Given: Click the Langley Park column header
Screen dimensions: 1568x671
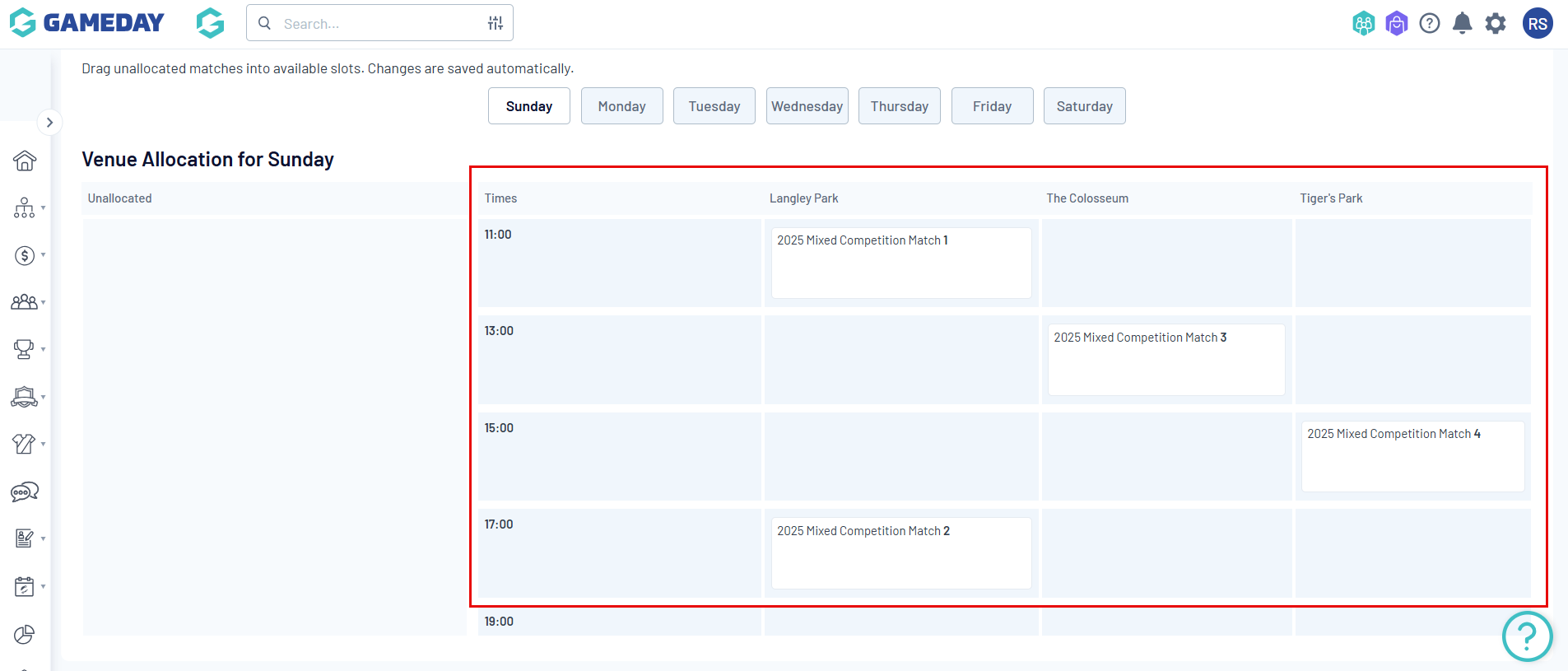Looking at the screenshot, I should coord(804,198).
